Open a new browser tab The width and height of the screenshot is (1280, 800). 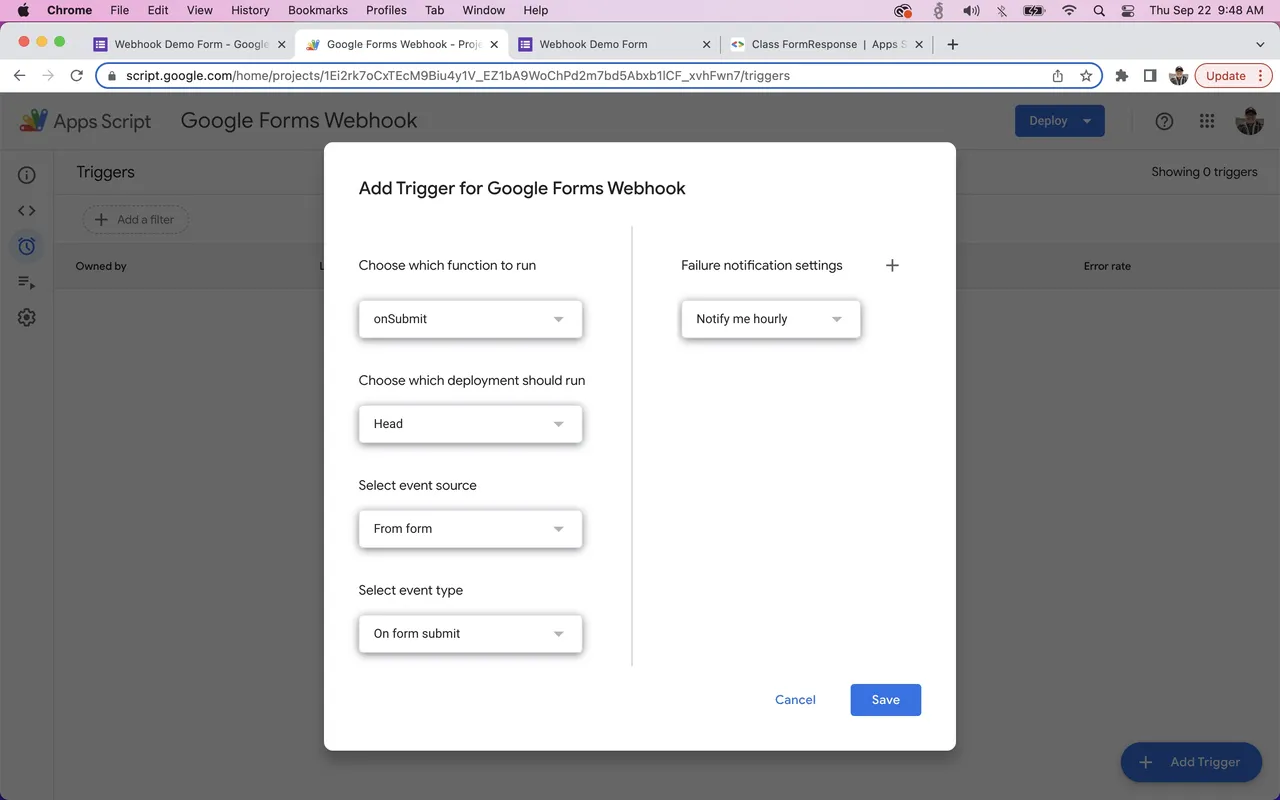953,44
